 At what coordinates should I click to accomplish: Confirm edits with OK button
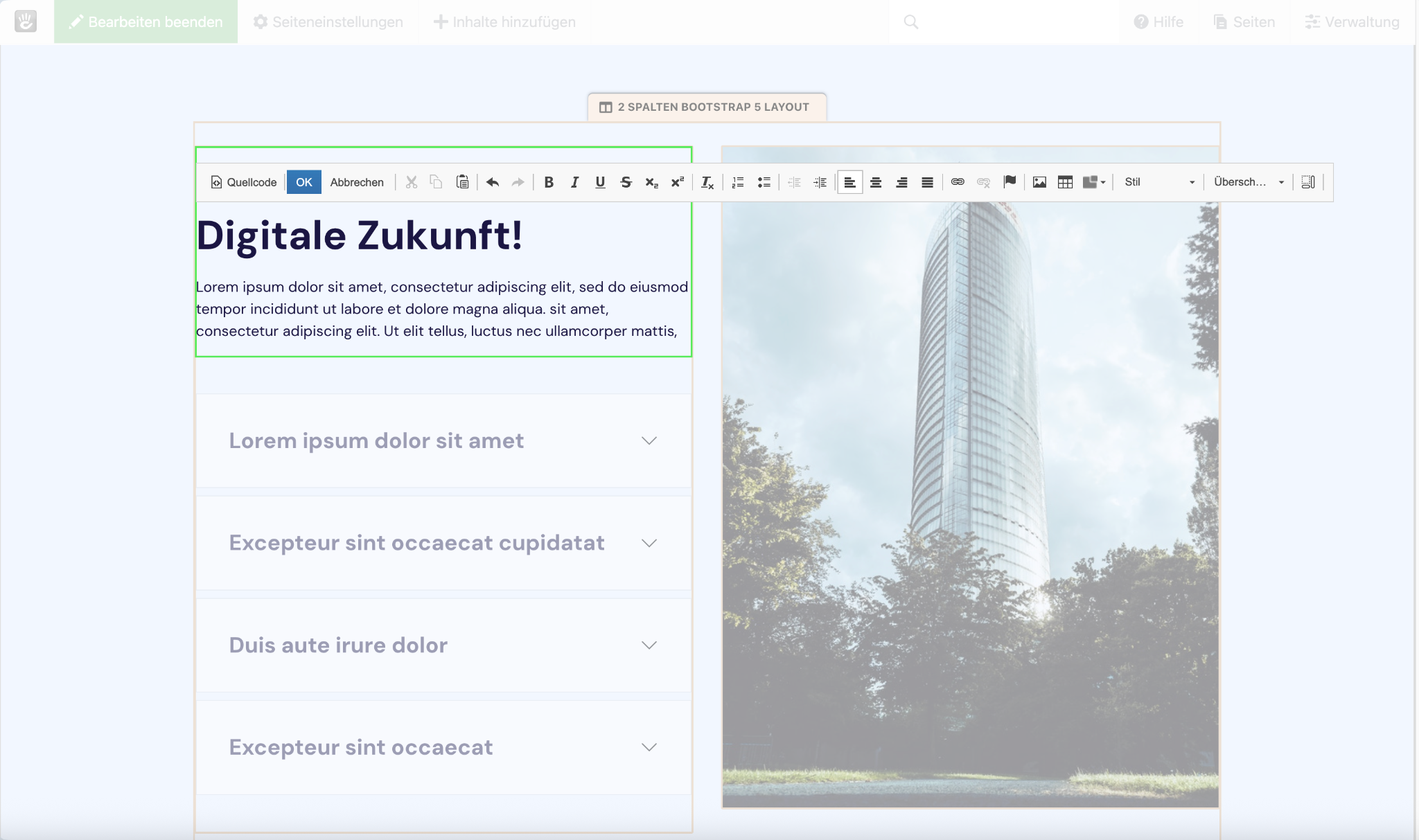[304, 182]
